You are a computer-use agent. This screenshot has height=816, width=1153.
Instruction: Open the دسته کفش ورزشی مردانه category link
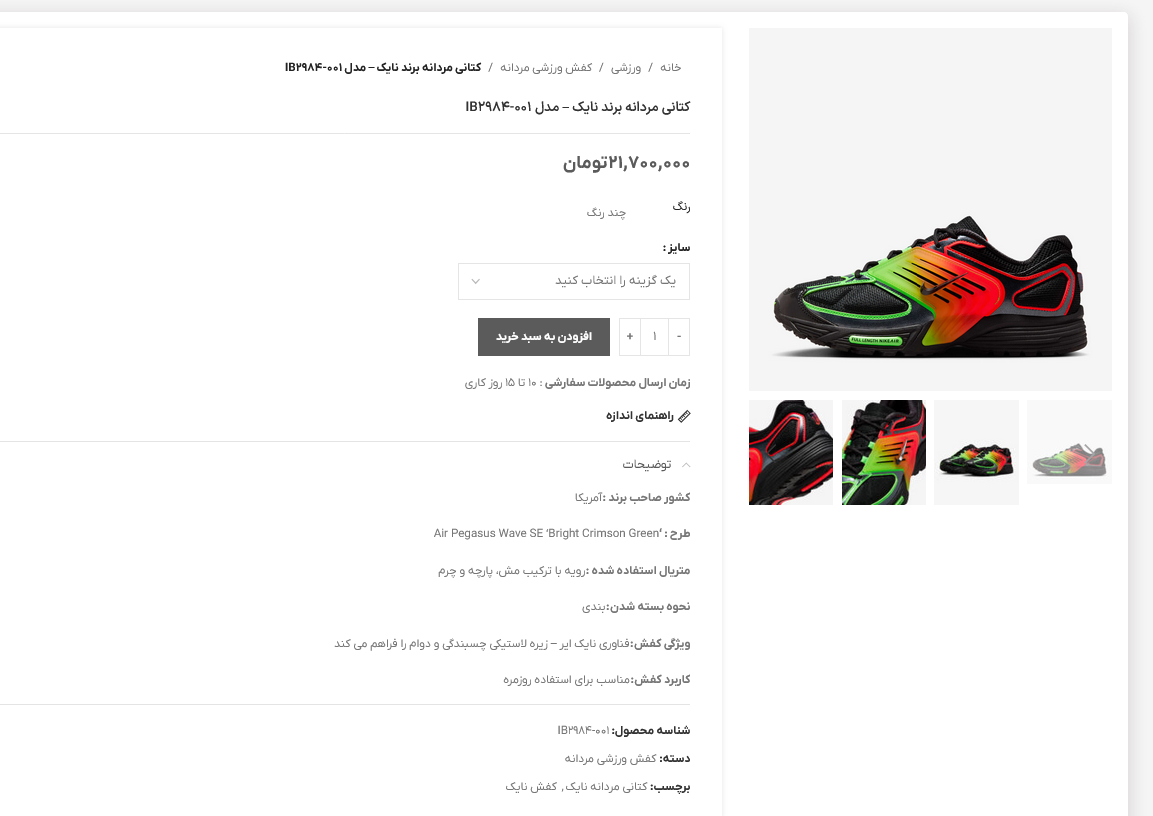tap(610, 759)
